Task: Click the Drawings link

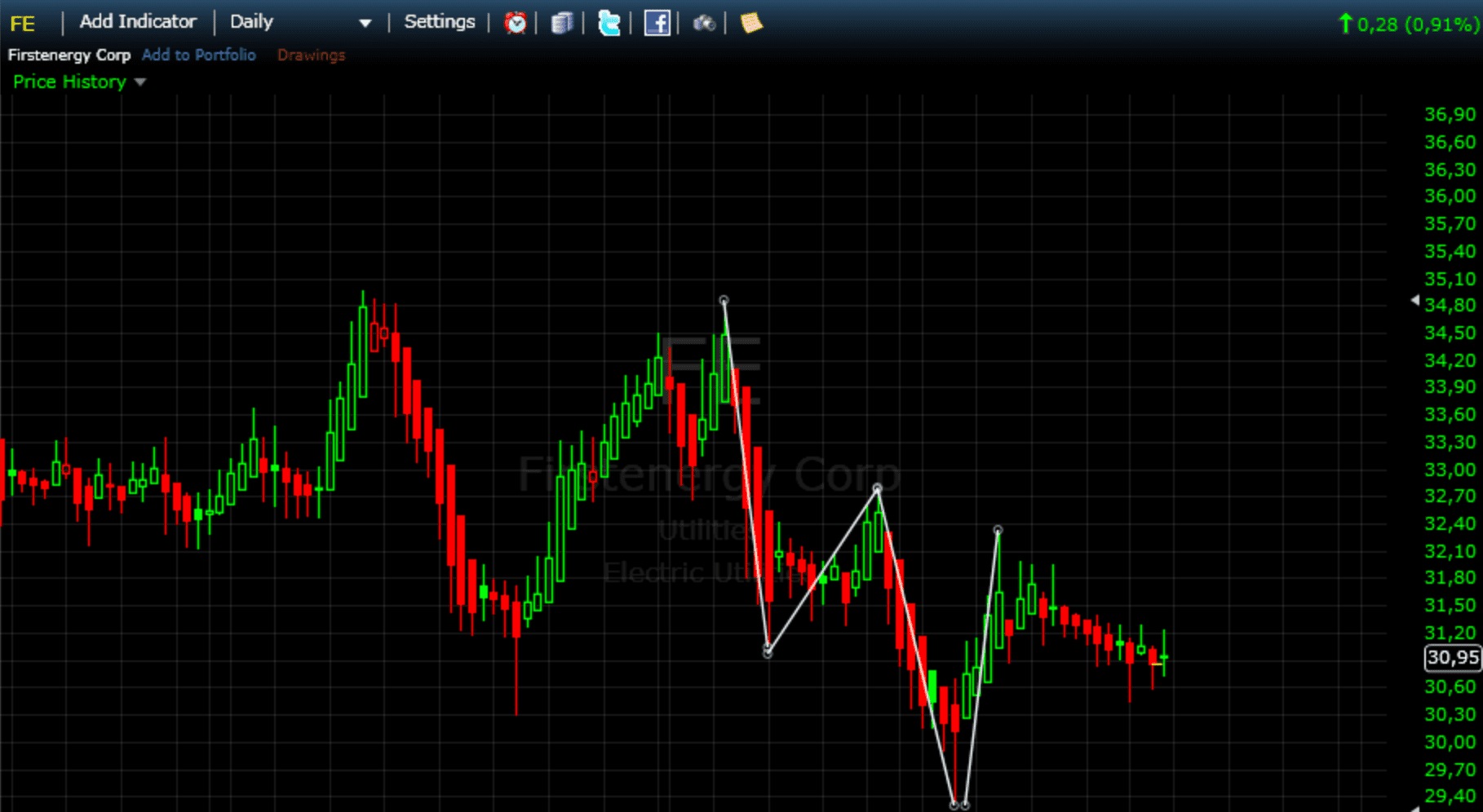Action: [312, 55]
